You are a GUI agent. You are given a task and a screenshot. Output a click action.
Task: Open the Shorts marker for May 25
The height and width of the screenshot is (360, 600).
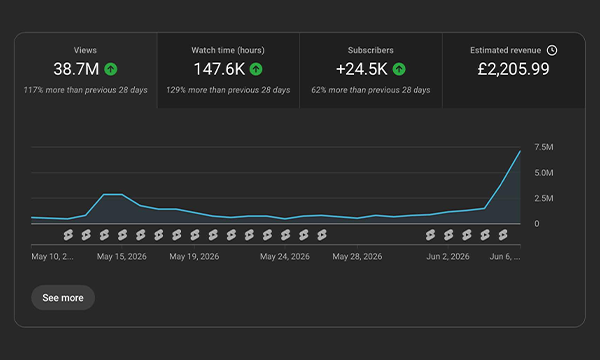coord(303,235)
